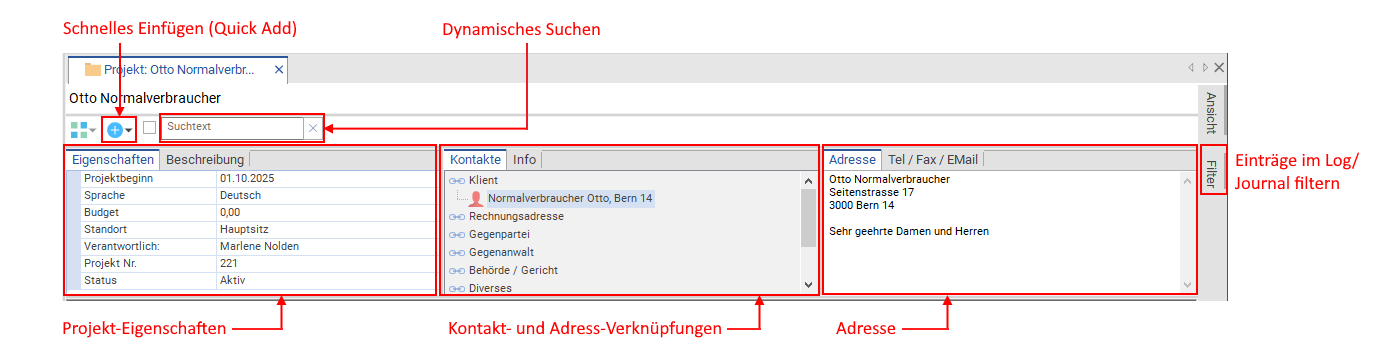
Task: Select the Projekt: Otto Normalverbr... tab
Action: tap(178, 70)
